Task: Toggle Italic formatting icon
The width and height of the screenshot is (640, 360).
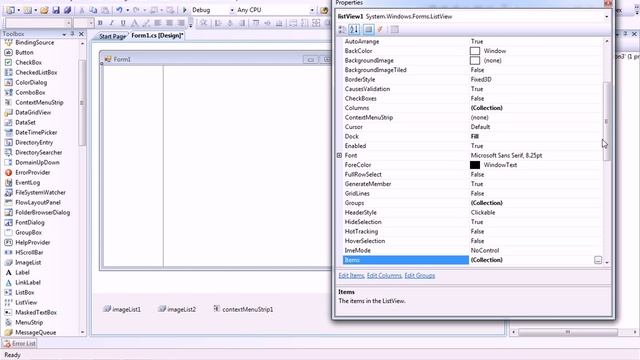Action: click(111, 23)
